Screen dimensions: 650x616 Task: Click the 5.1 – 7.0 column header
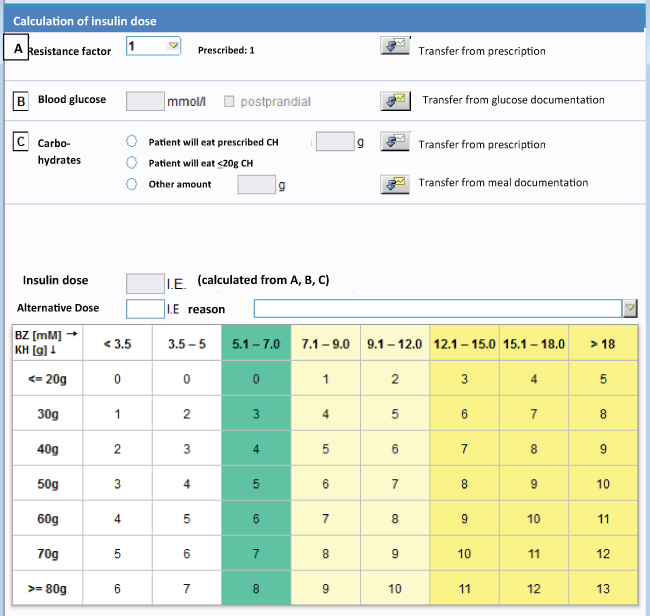(256, 344)
